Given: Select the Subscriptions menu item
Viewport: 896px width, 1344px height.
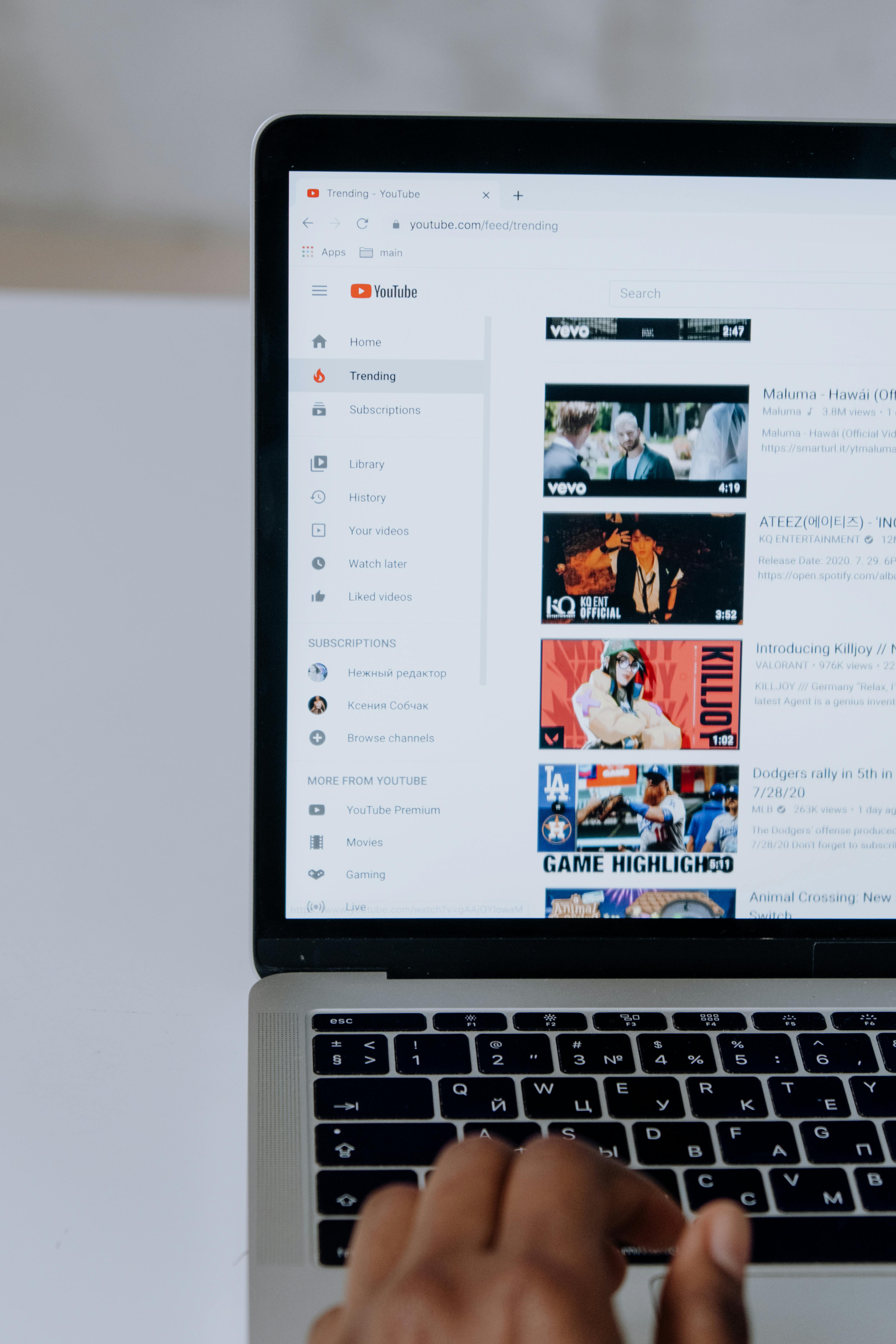Looking at the screenshot, I should click(x=384, y=409).
